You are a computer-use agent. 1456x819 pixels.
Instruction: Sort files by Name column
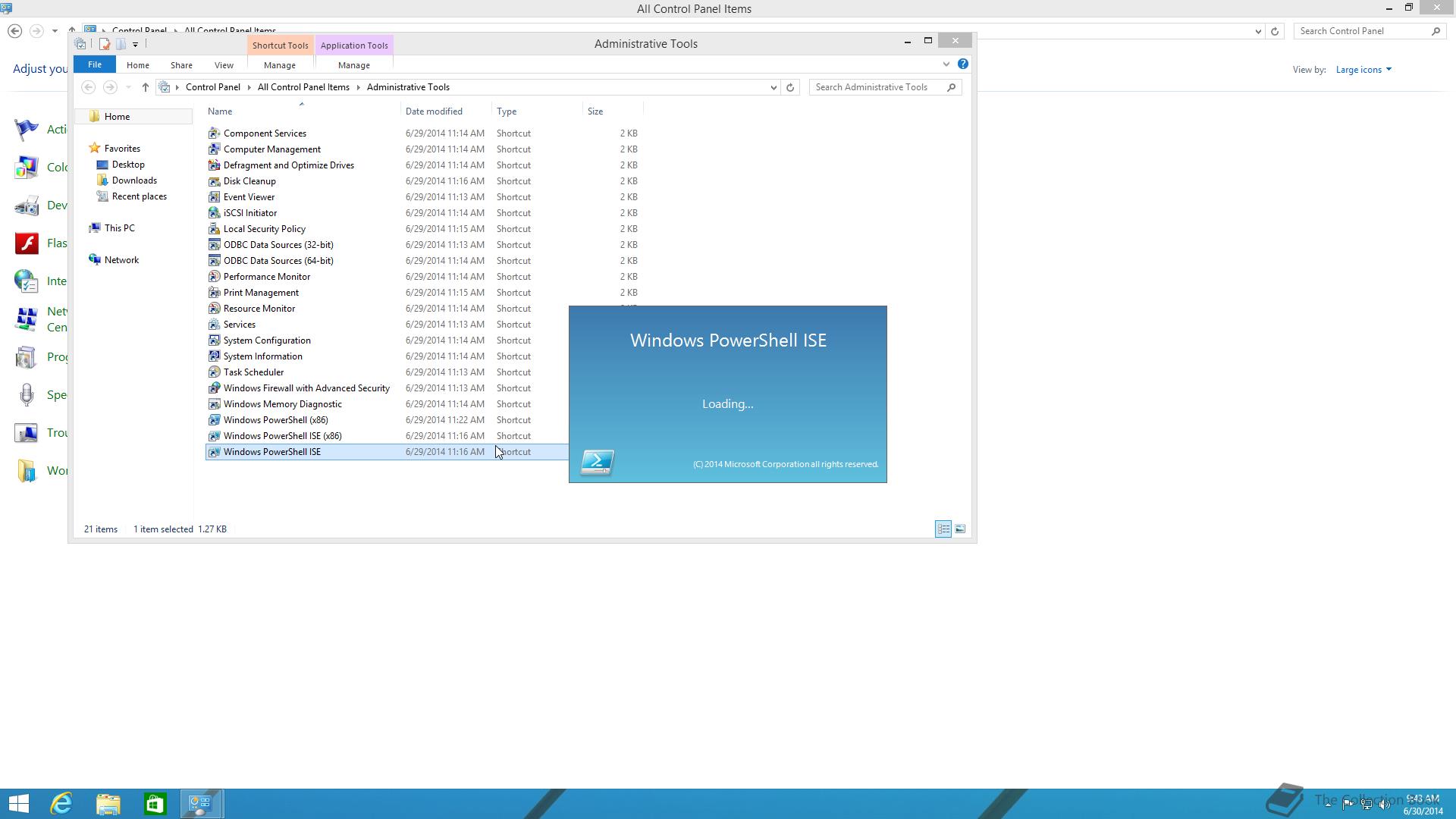[302, 111]
